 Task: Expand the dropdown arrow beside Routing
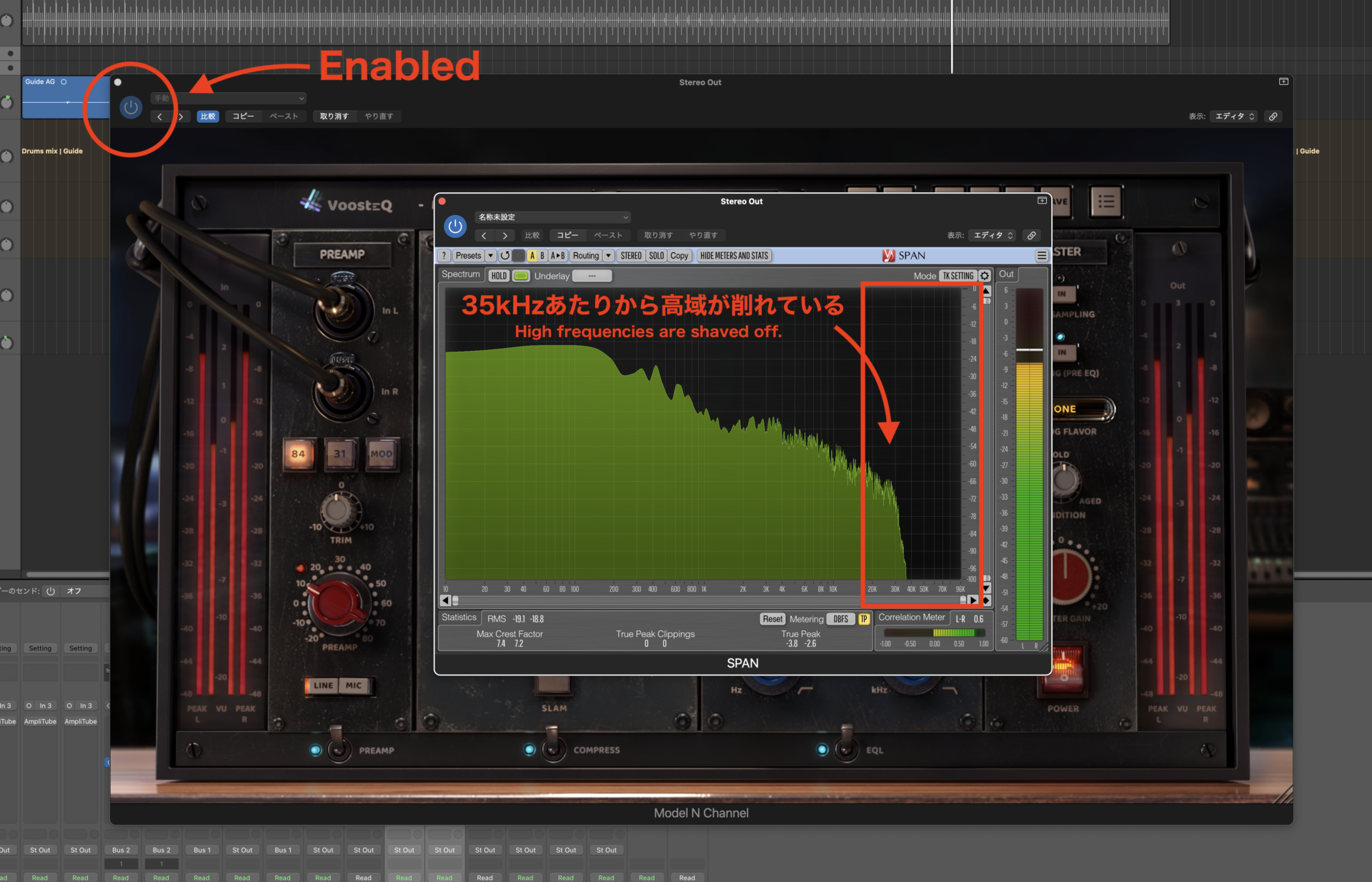609,256
